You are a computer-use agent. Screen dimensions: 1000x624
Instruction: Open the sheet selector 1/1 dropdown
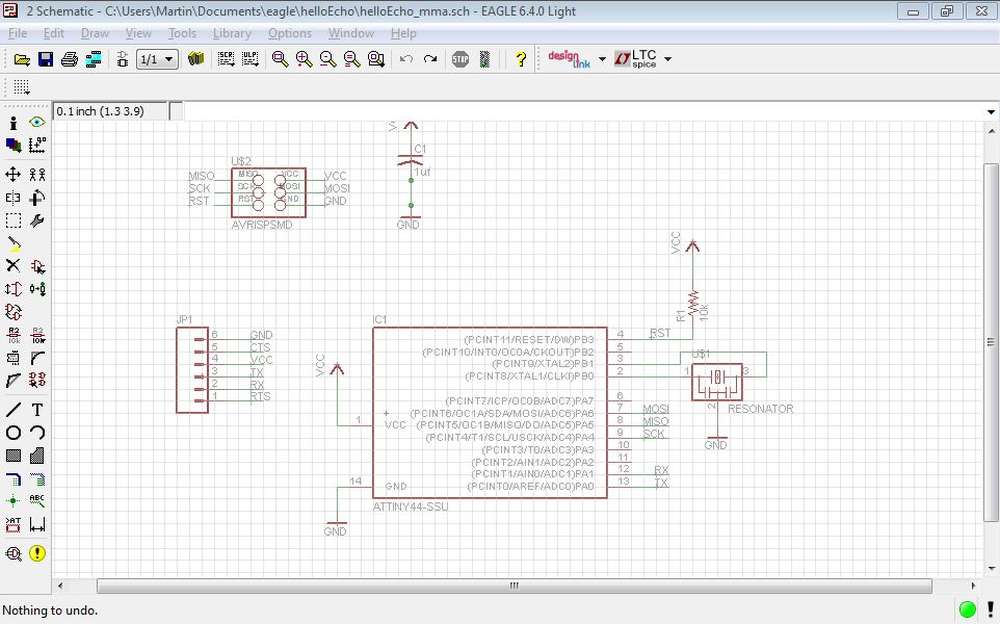[x=158, y=59]
